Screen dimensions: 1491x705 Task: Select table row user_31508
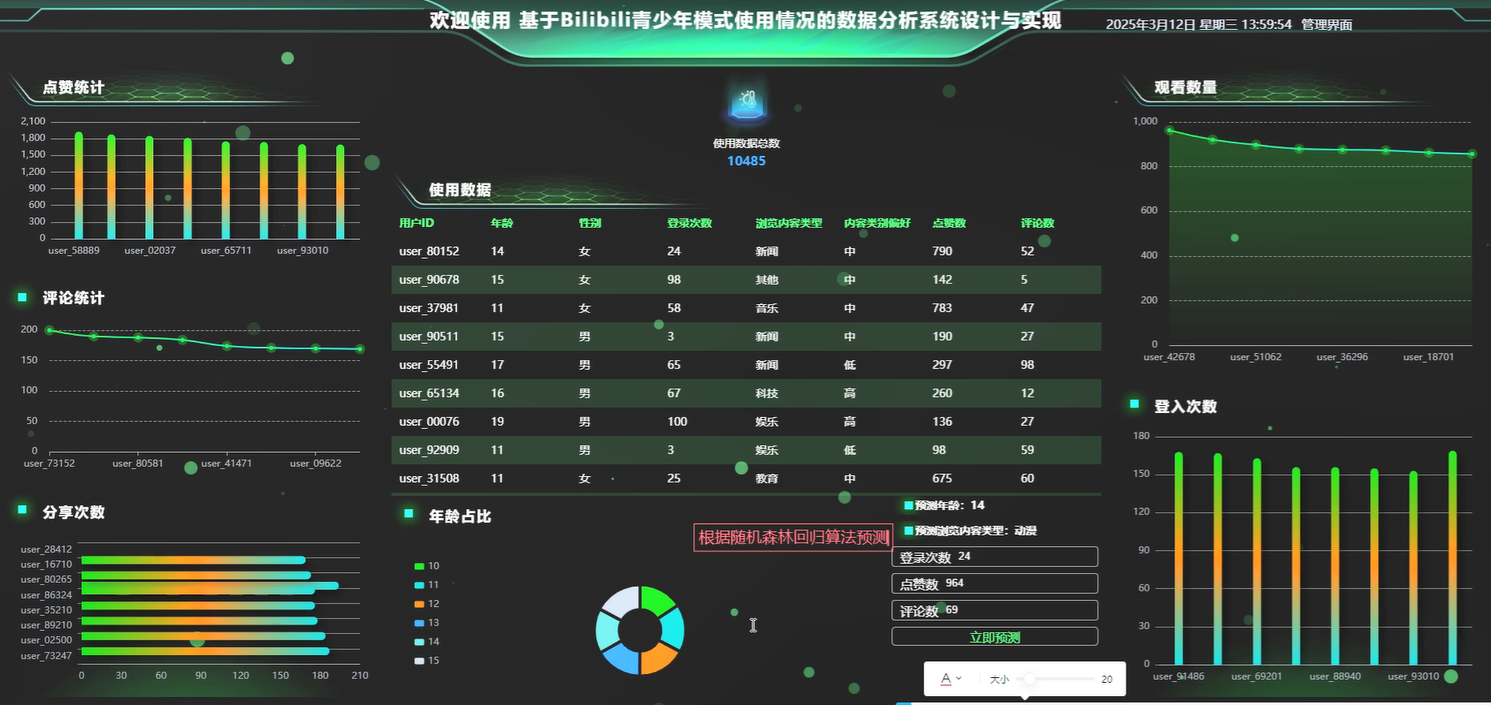pyautogui.click(x=746, y=478)
